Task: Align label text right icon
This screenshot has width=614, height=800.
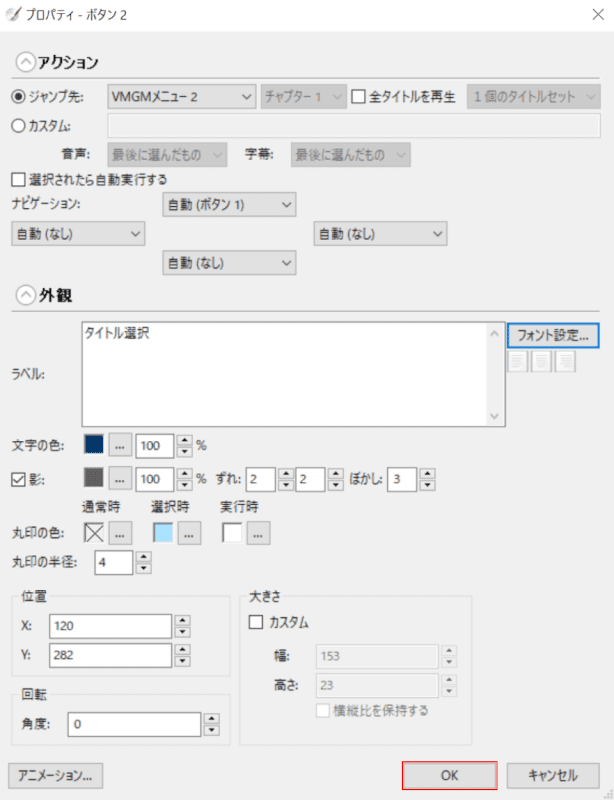Action: click(565, 361)
